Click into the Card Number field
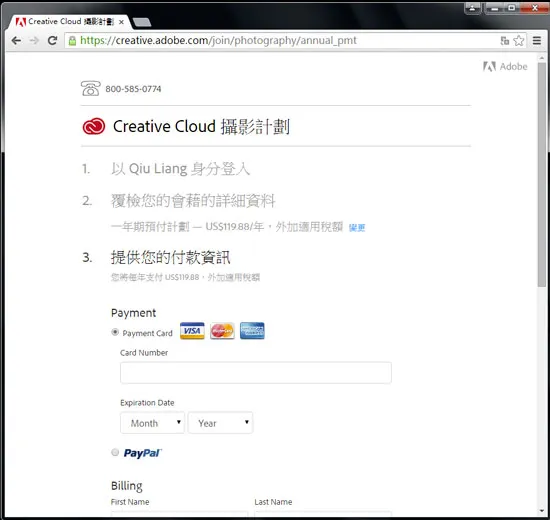 point(256,373)
